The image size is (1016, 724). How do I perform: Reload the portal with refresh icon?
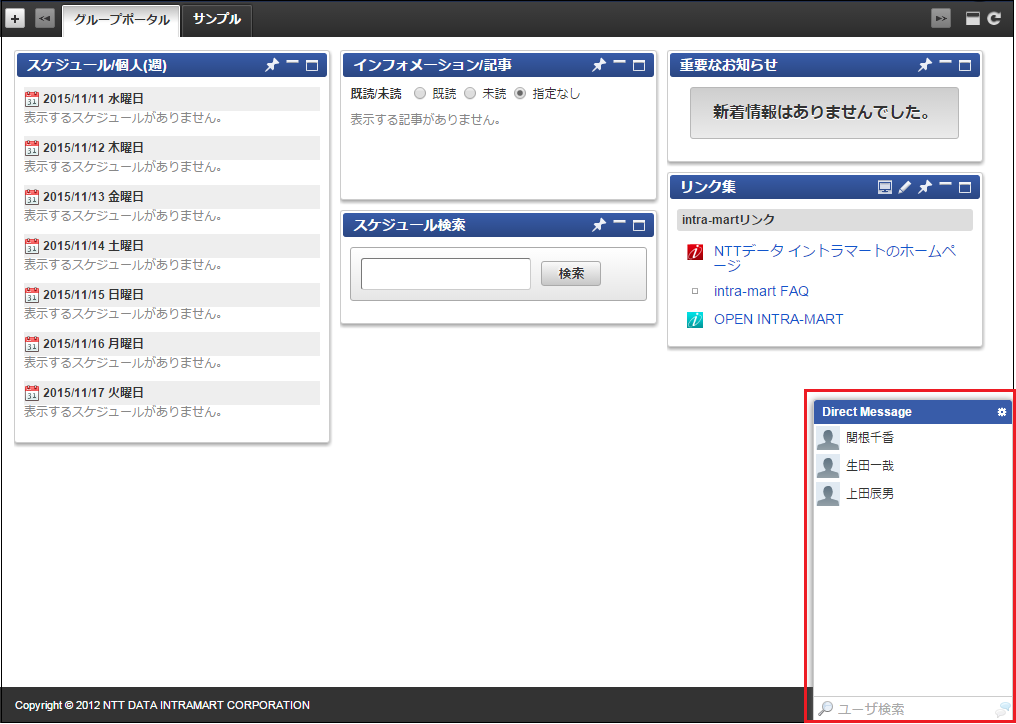(994, 19)
